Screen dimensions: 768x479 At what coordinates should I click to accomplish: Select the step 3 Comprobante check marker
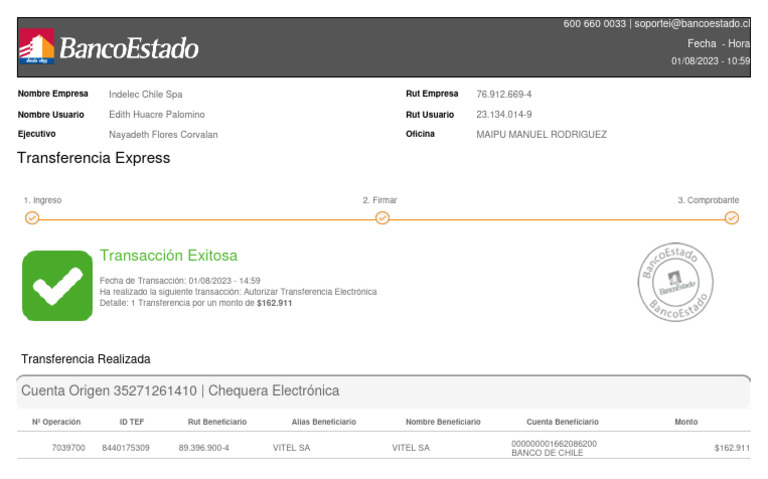(732, 217)
